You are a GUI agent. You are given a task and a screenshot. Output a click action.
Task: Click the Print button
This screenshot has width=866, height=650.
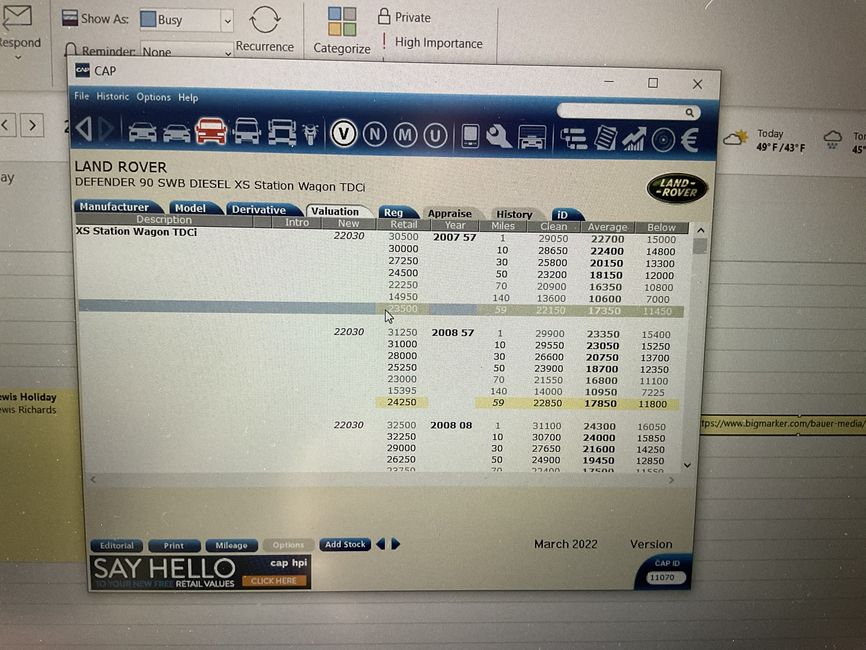click(x=174, y=546)
